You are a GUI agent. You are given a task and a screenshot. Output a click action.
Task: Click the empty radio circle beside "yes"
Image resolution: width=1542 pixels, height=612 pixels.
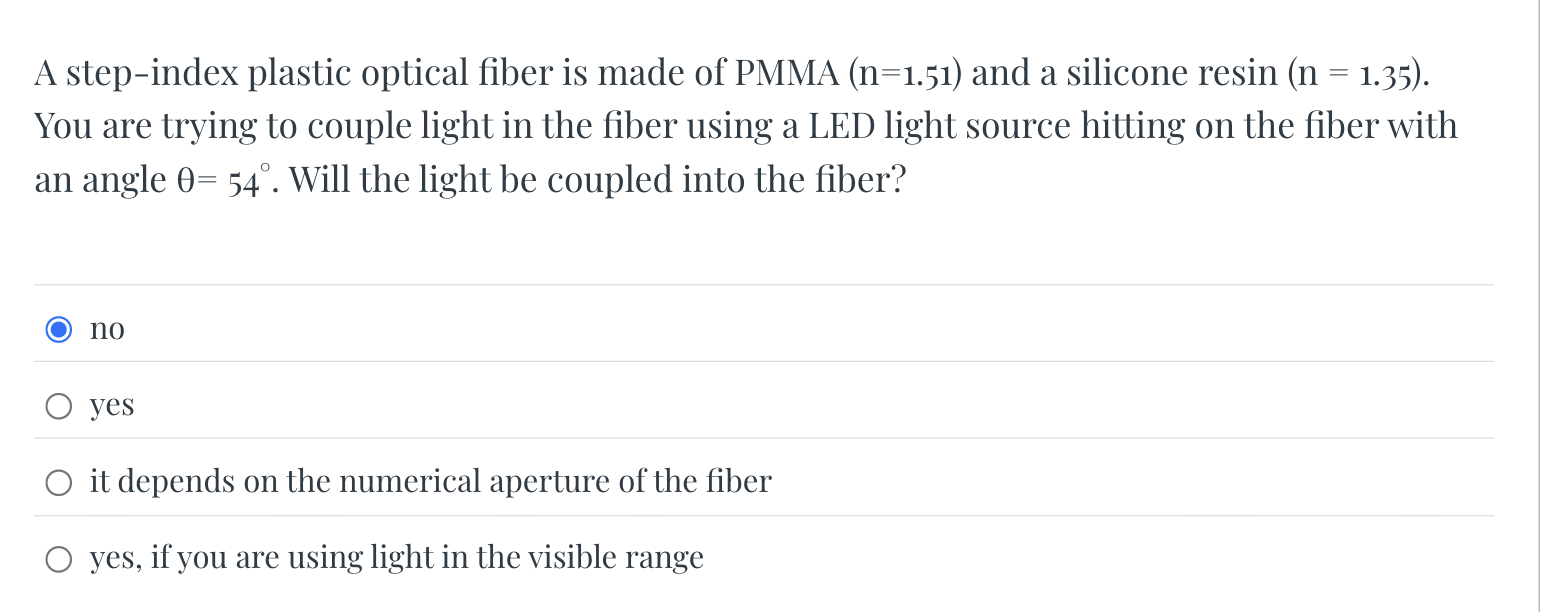59,405
